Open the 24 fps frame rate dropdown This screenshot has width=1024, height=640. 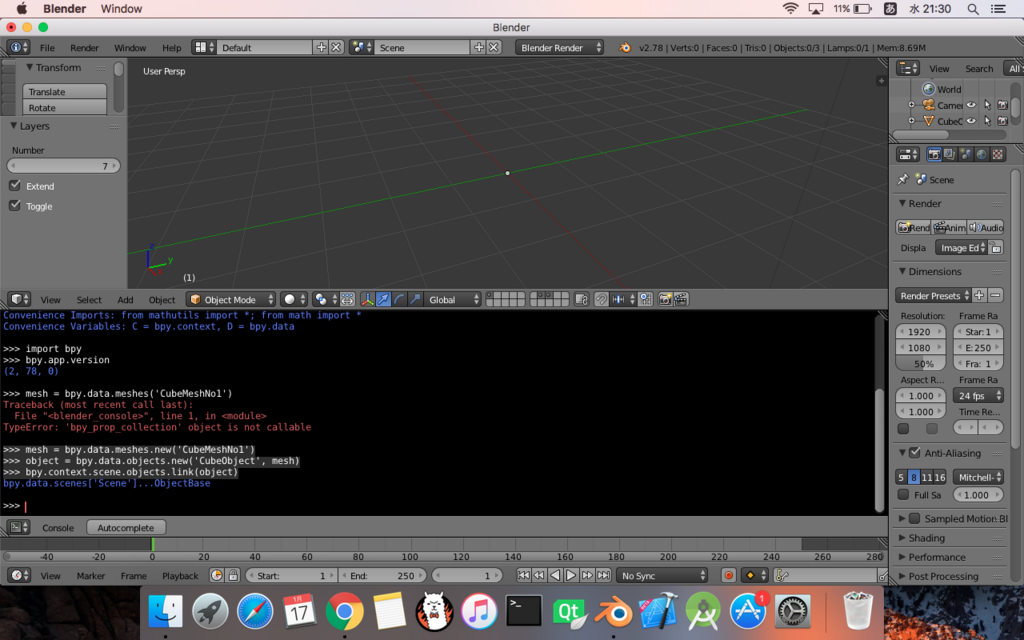coord(978,395)
